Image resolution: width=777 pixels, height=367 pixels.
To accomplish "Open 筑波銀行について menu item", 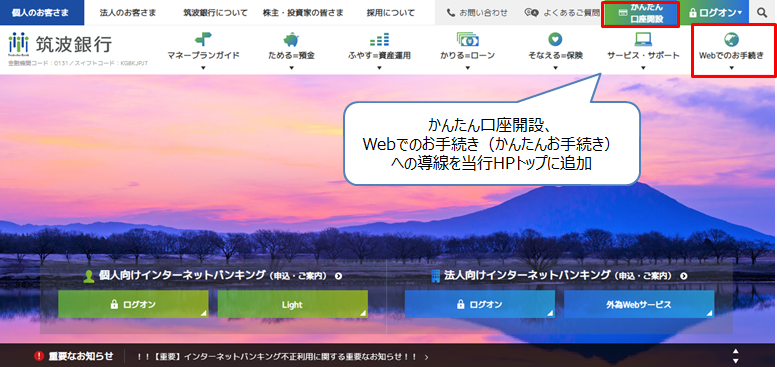I will coord(215,13).
